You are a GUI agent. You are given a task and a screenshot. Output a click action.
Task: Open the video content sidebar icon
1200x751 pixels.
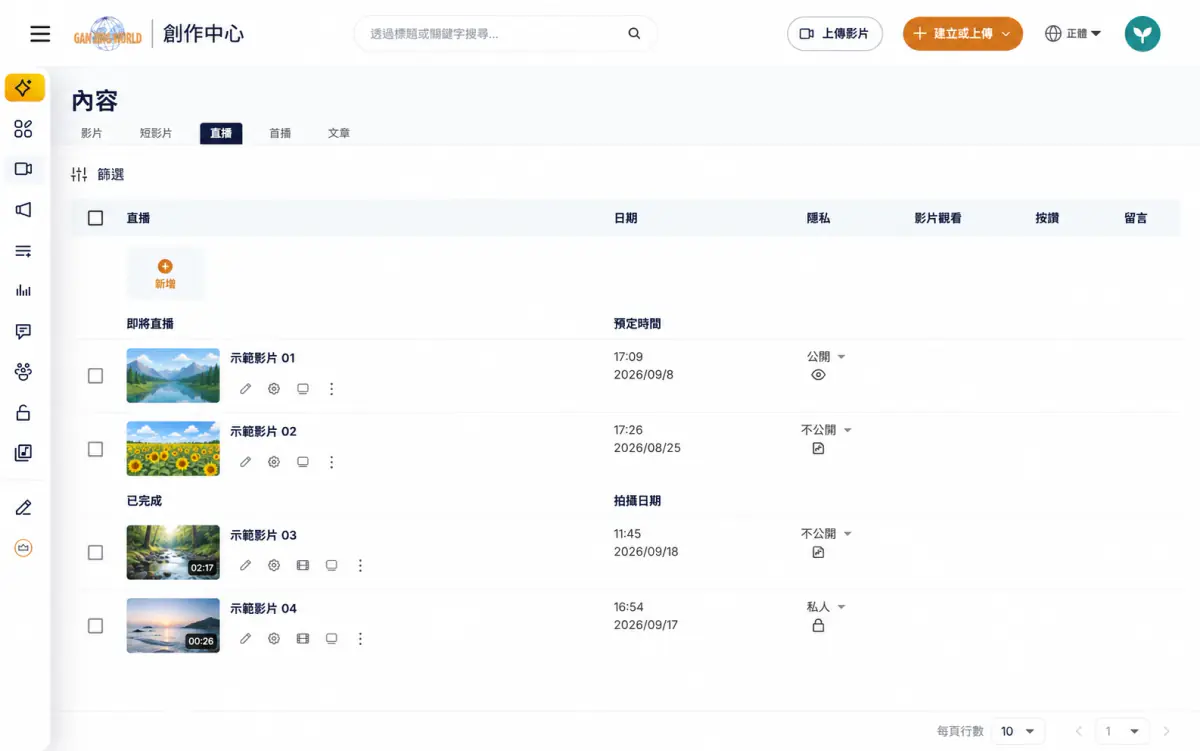23,169
